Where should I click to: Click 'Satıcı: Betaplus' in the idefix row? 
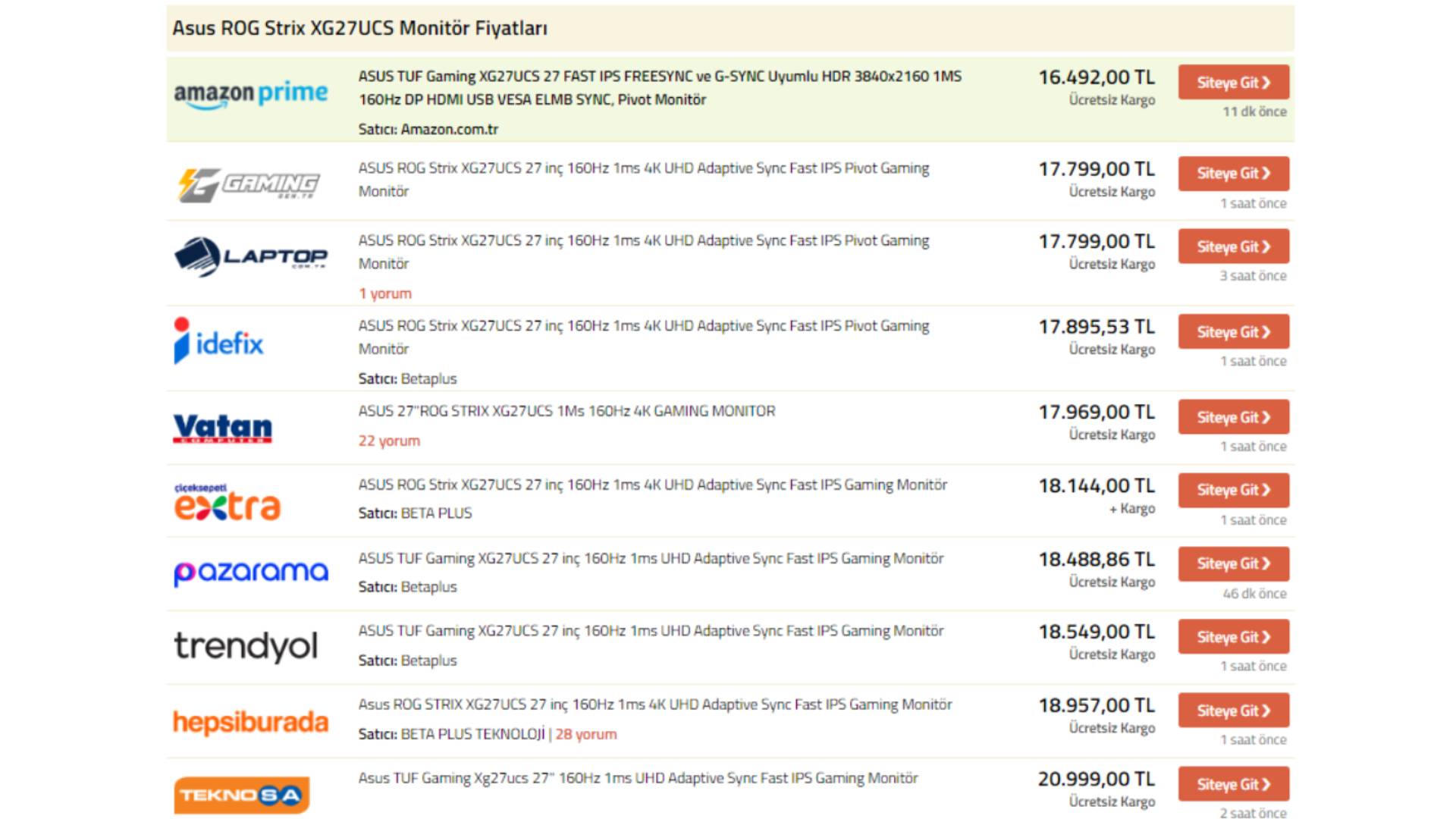click(408, 378)
